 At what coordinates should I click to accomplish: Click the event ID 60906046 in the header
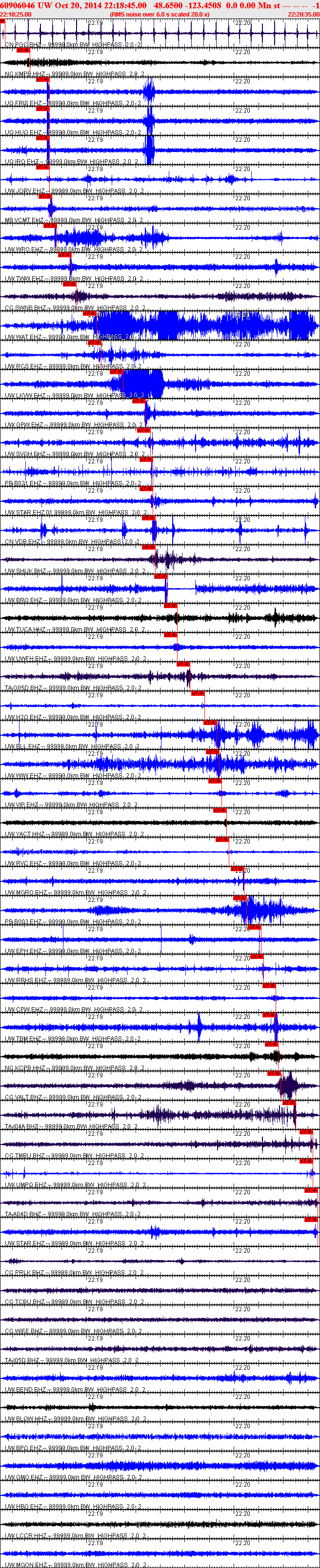coord(18,5)
